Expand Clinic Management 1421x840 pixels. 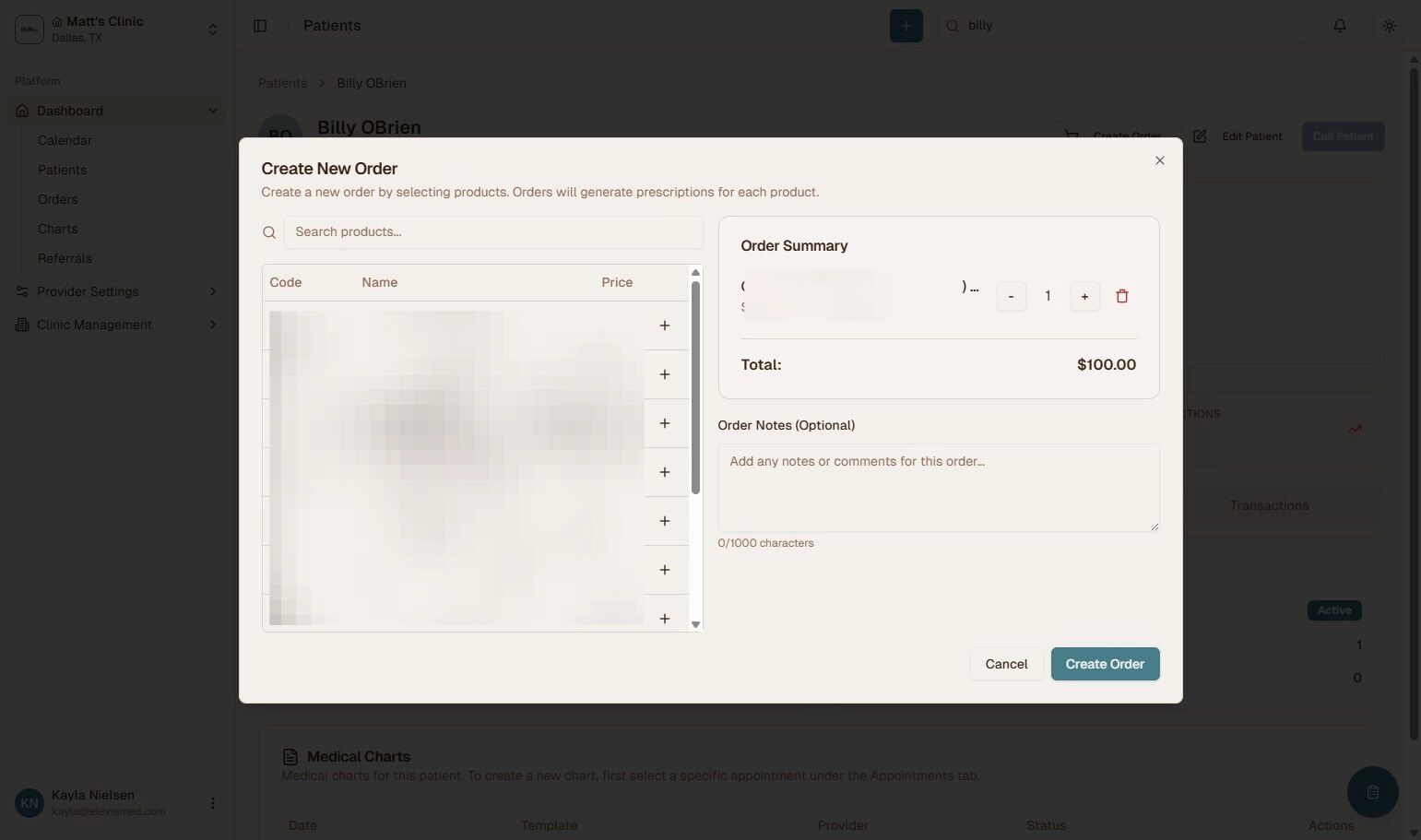click(x=117, y=325)
